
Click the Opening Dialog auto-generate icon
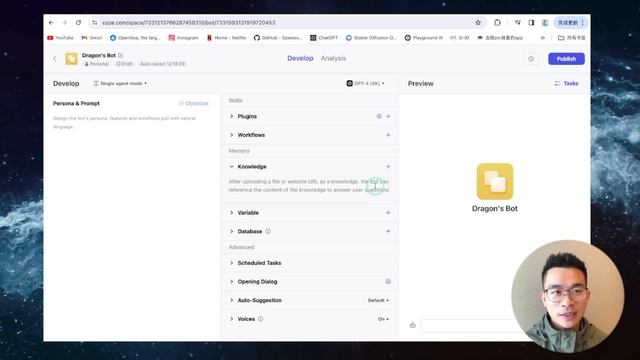point(388,282)
